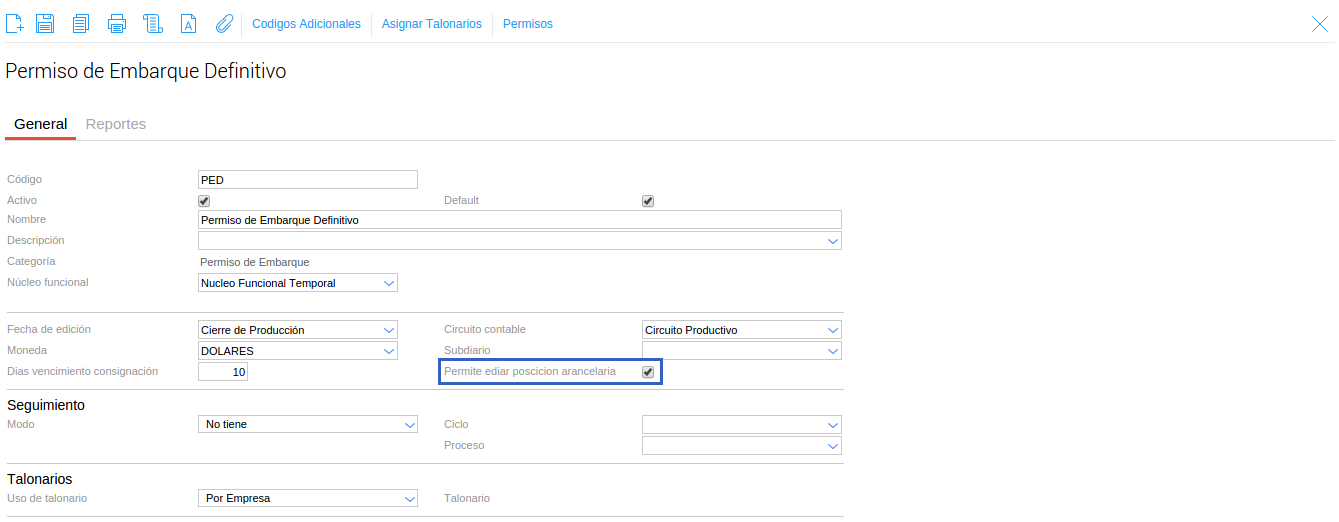Switch to the Reportes tab
This screenshot has width=1339, height=522.
(x=116, y=124)
